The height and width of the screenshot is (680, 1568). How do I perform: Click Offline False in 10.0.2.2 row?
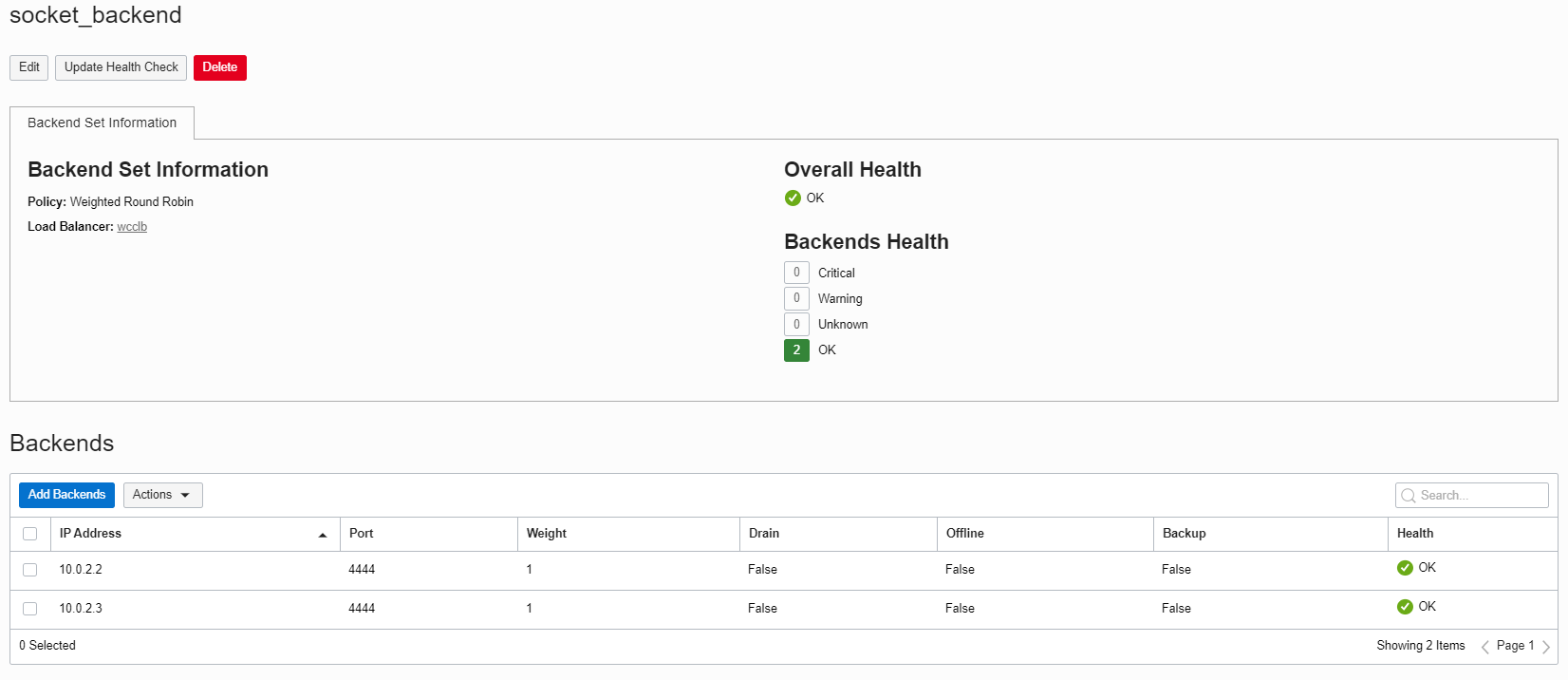(960, 570)
